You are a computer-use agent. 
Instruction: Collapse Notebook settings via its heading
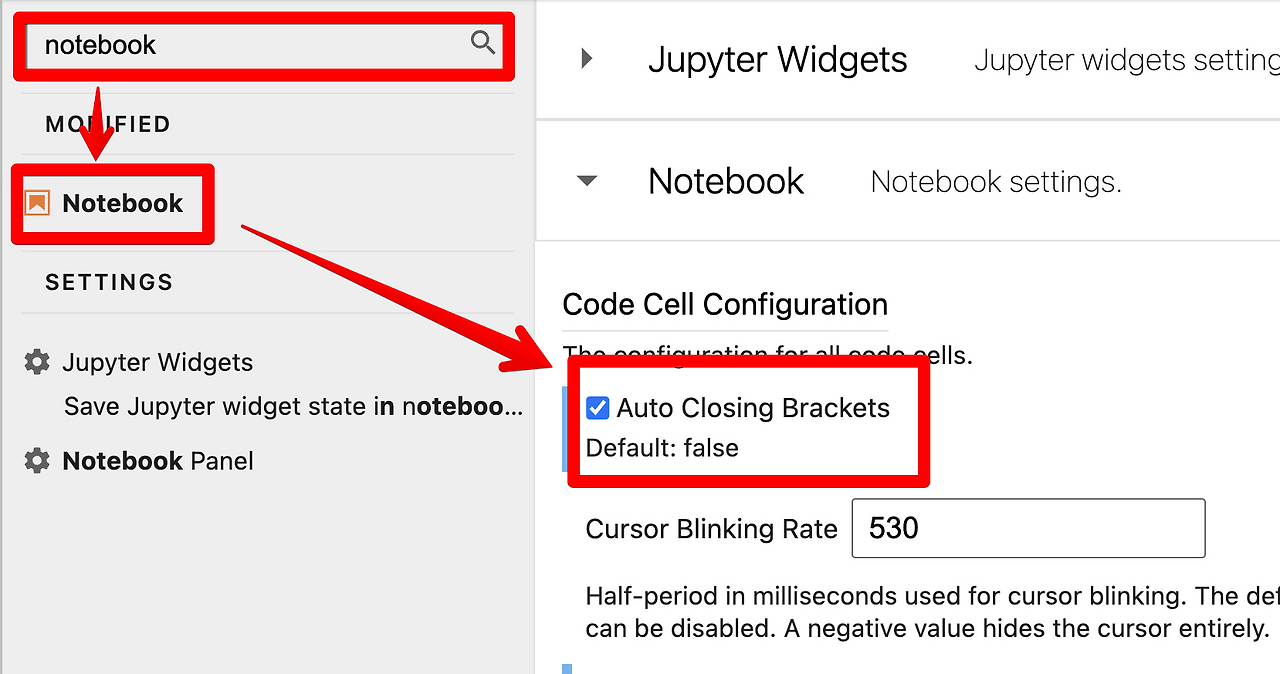726,181
